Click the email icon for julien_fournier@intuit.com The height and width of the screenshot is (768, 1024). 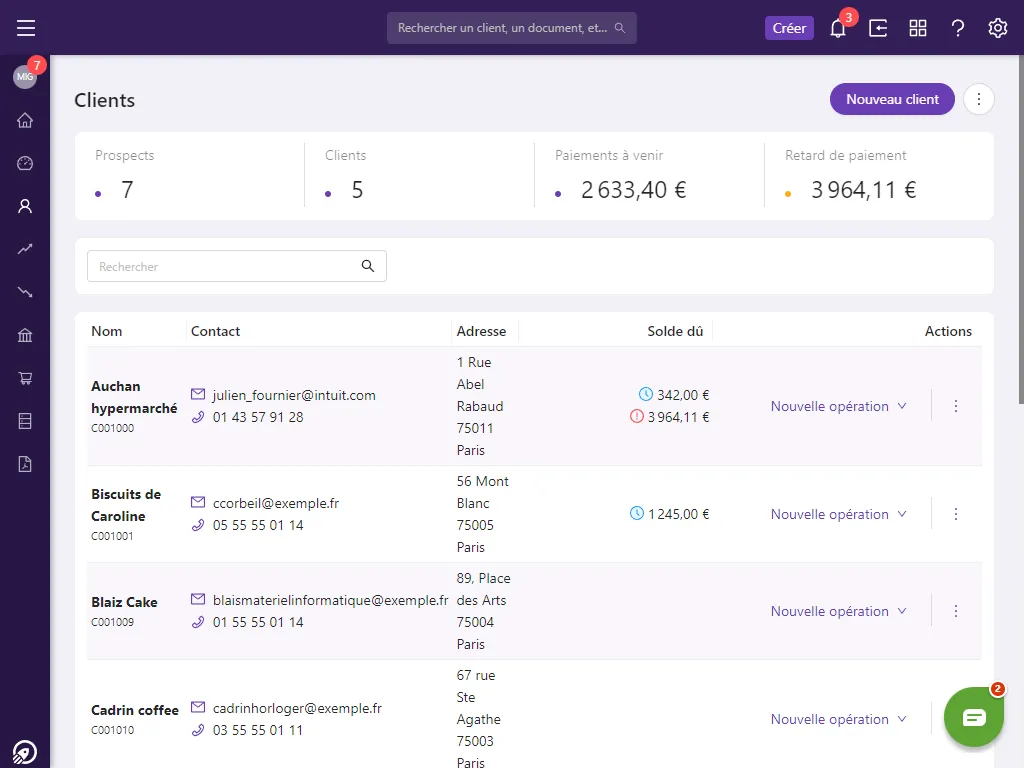[198, 394]
